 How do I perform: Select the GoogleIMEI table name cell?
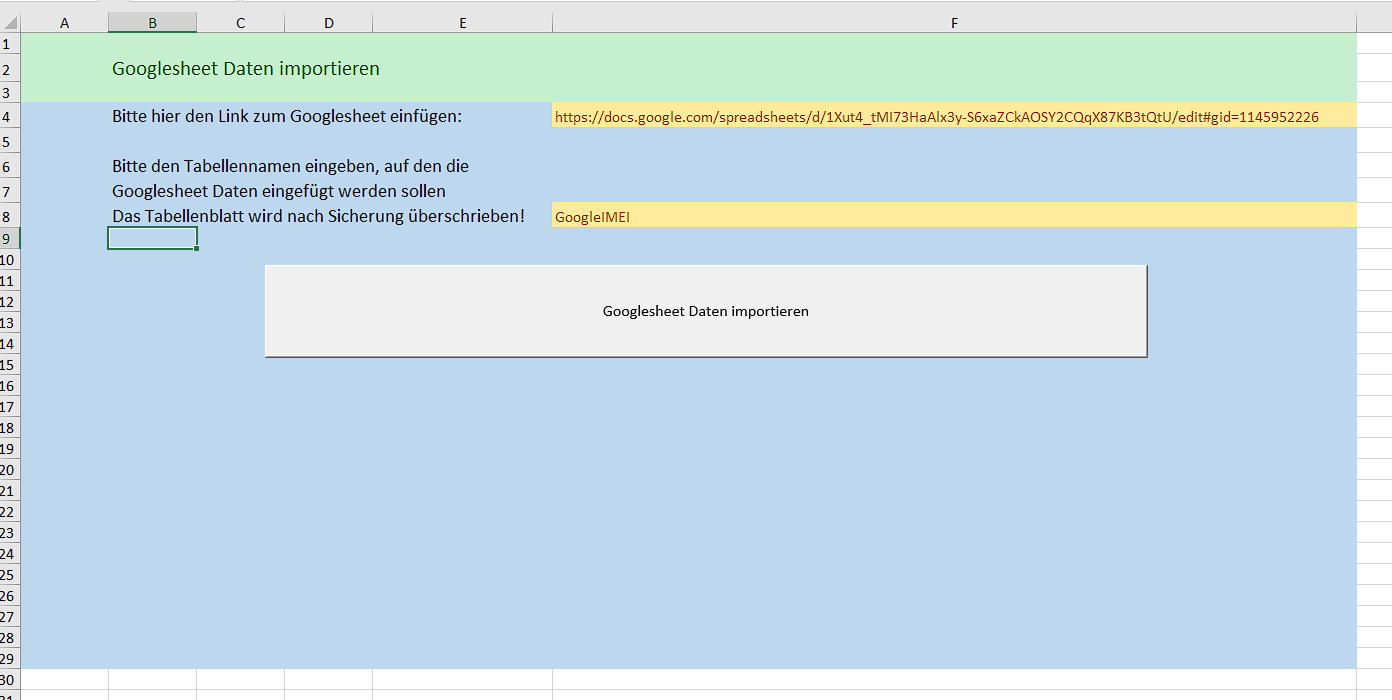pos(953,216)
